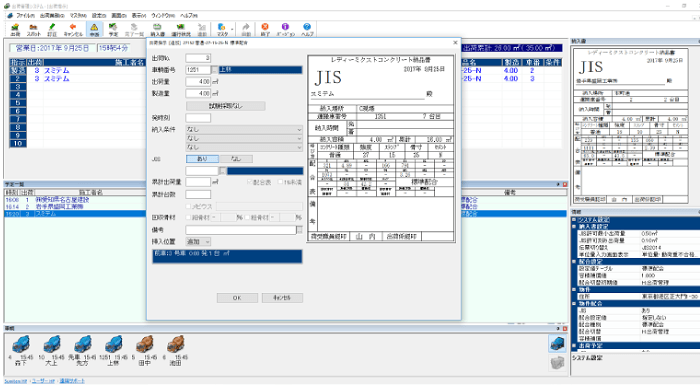Click the キャンセル orange arrow toolbar icon
Viewport: 700px width, 385px height.
[73, 29]
